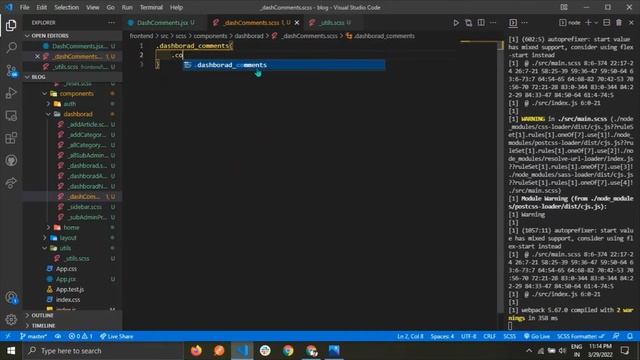Change SCSS language mode in status bar
Viewport: 640px width, 360px height.
[509, 336]
